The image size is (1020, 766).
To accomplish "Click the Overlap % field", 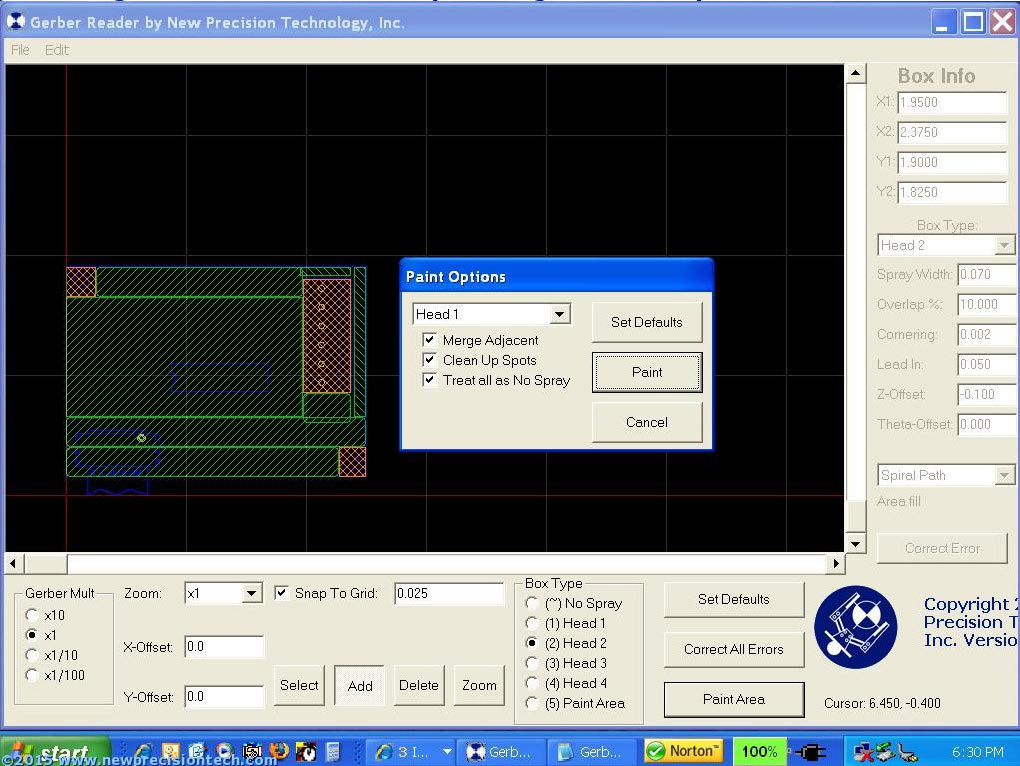I will 987,304.
